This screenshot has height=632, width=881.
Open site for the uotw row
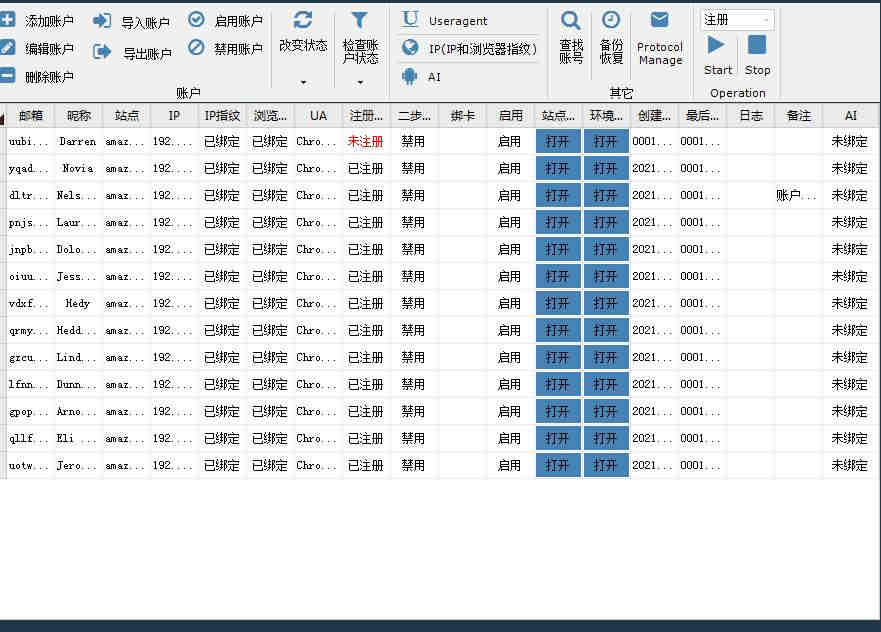(x=558, y=465)
